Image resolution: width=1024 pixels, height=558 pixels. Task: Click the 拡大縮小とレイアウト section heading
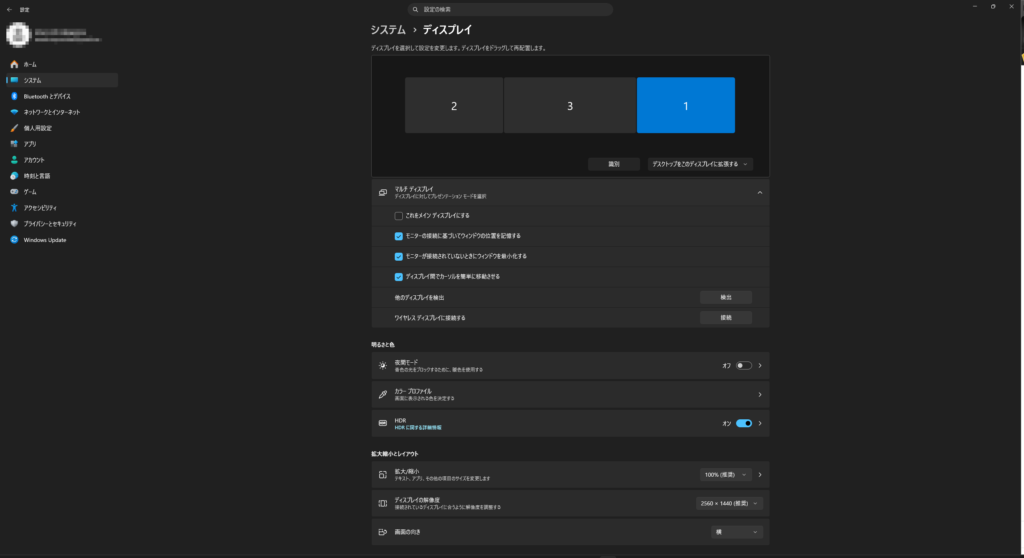click(x=394, y=453)
